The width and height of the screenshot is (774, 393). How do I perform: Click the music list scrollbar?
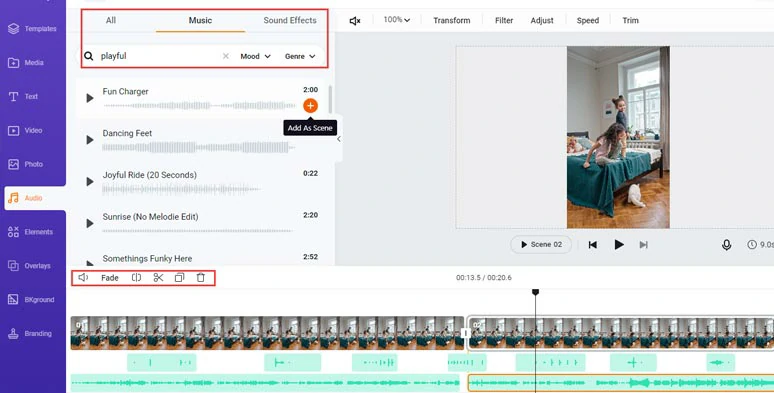pyautogui.click(x=330, y=100)
